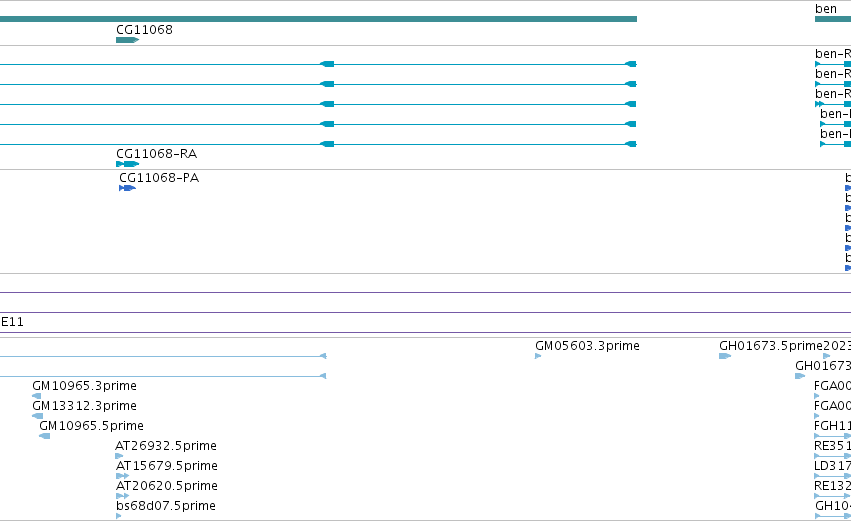This screenshot has width=851, height=521.
Task: Click the ben gene label
Action: coord(826,9)
